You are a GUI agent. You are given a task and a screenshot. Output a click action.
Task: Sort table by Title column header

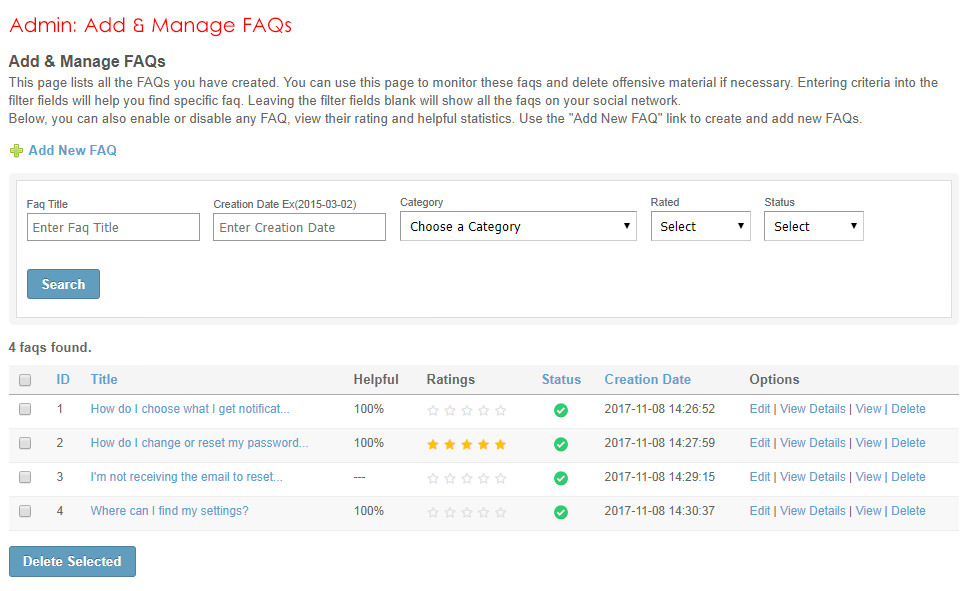(104, 379)
